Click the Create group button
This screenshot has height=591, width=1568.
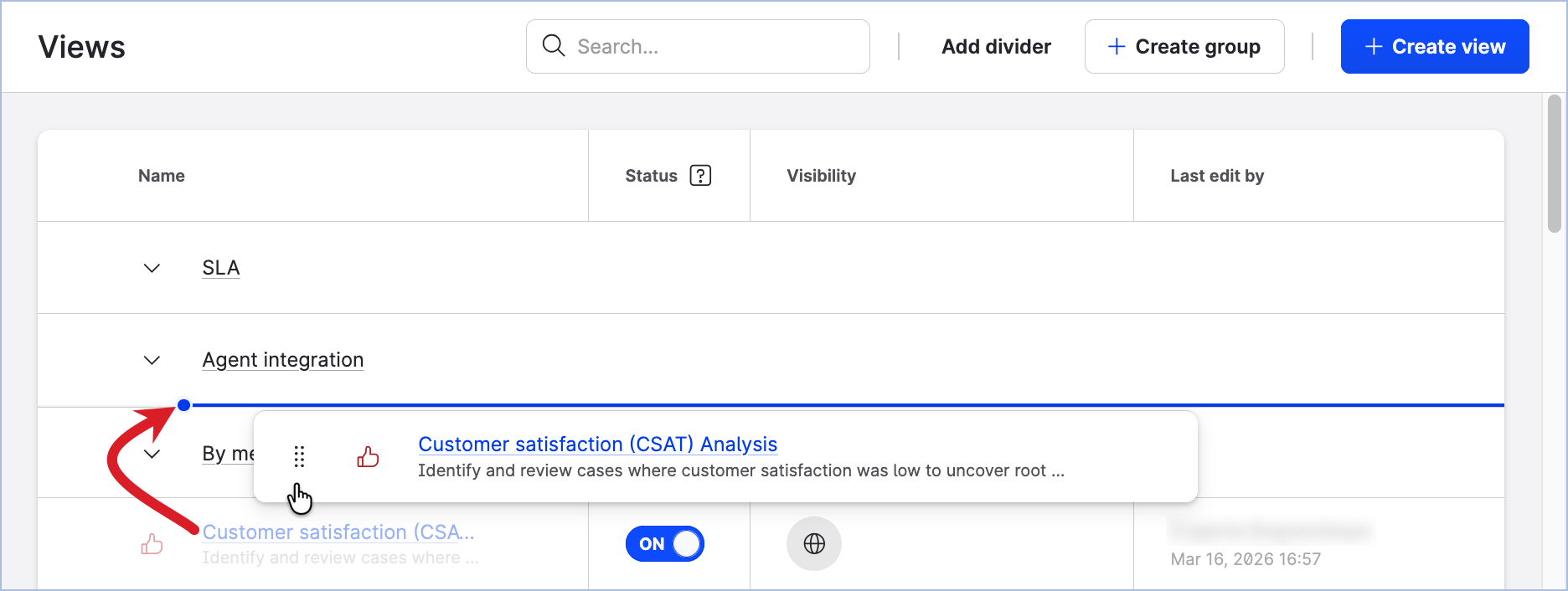(1184, 47)
